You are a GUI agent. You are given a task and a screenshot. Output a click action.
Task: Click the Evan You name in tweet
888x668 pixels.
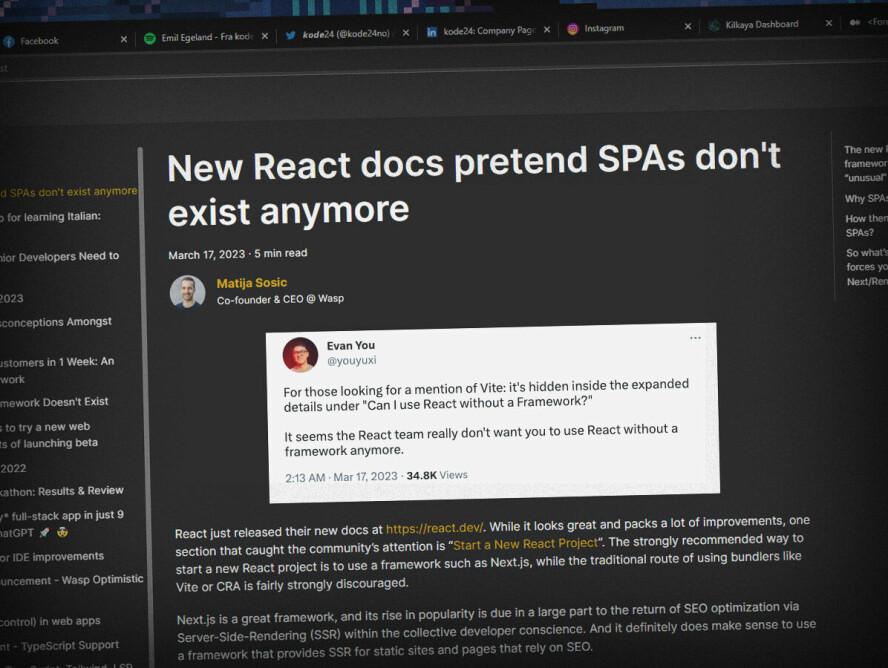pos(351,345)
